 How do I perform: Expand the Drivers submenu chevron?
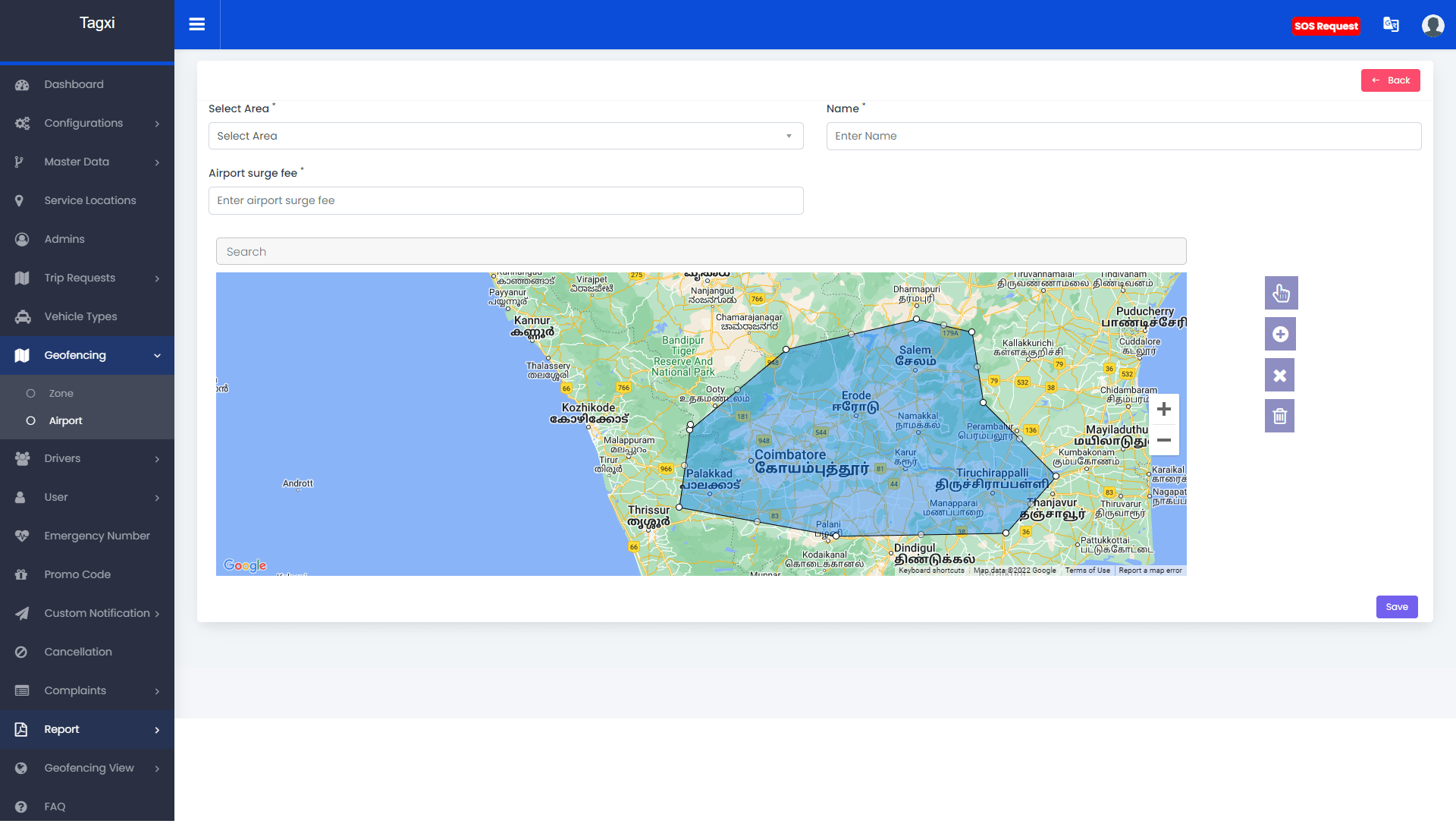(157, 459)
